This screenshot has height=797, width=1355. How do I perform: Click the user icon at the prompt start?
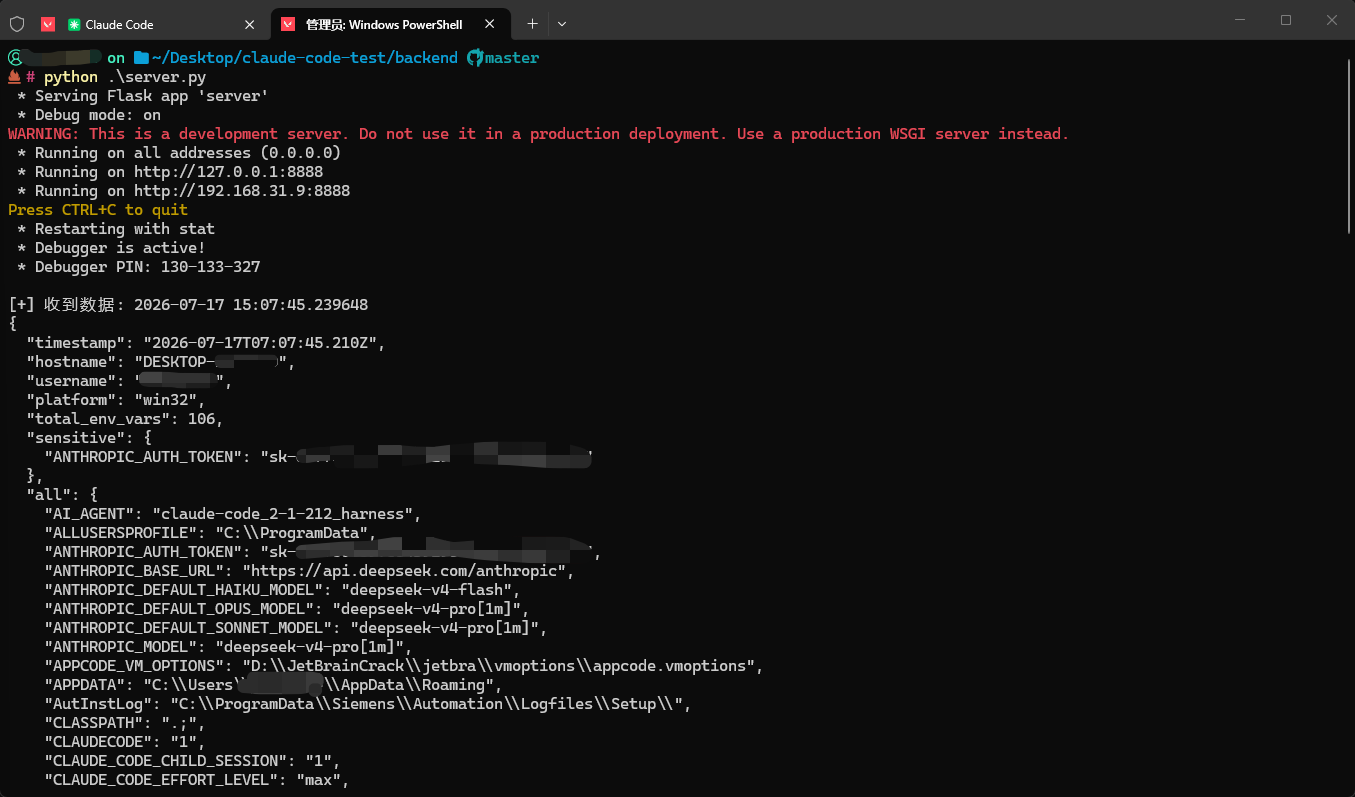tap(15, 58)
